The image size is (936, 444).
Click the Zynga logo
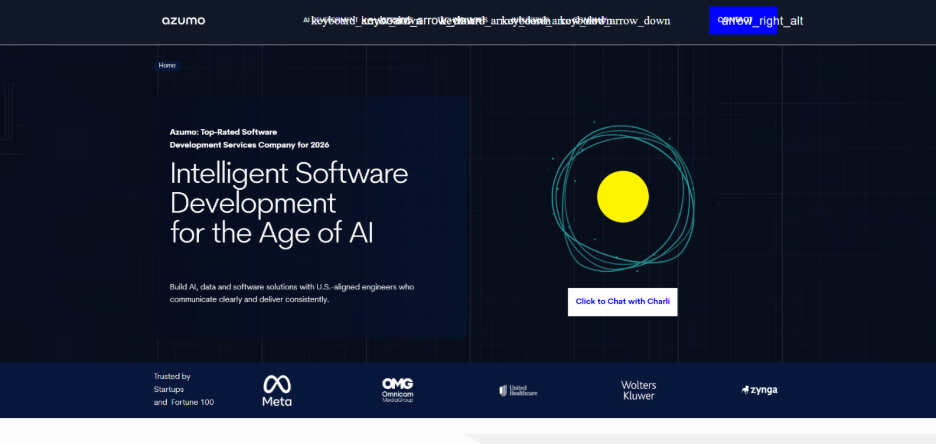pyautogui.click(x=759, y=390)
